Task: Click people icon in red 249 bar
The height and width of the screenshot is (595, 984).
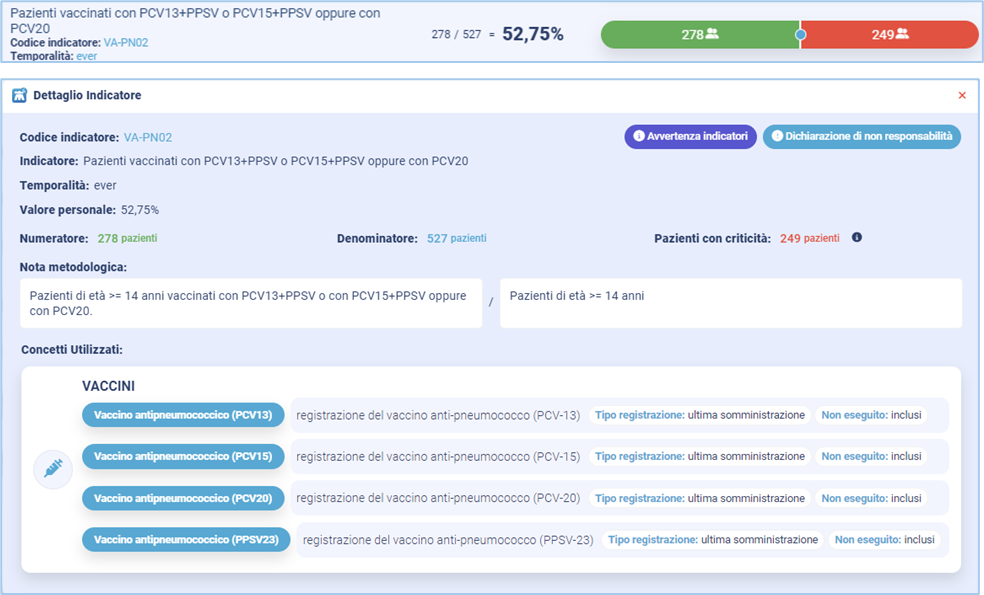Action: click(902, 34)
